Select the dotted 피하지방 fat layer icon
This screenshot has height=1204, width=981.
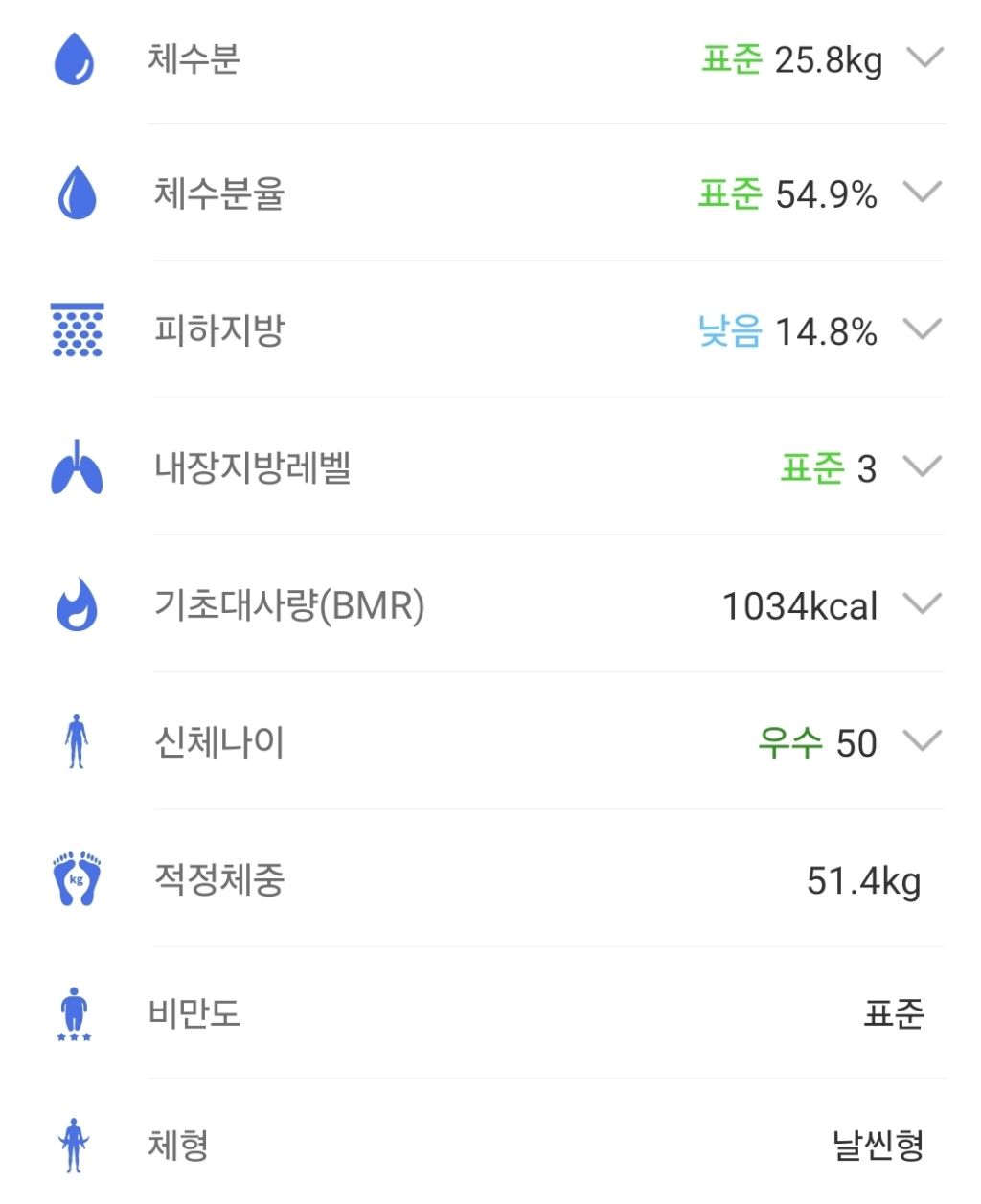[77, 330]
